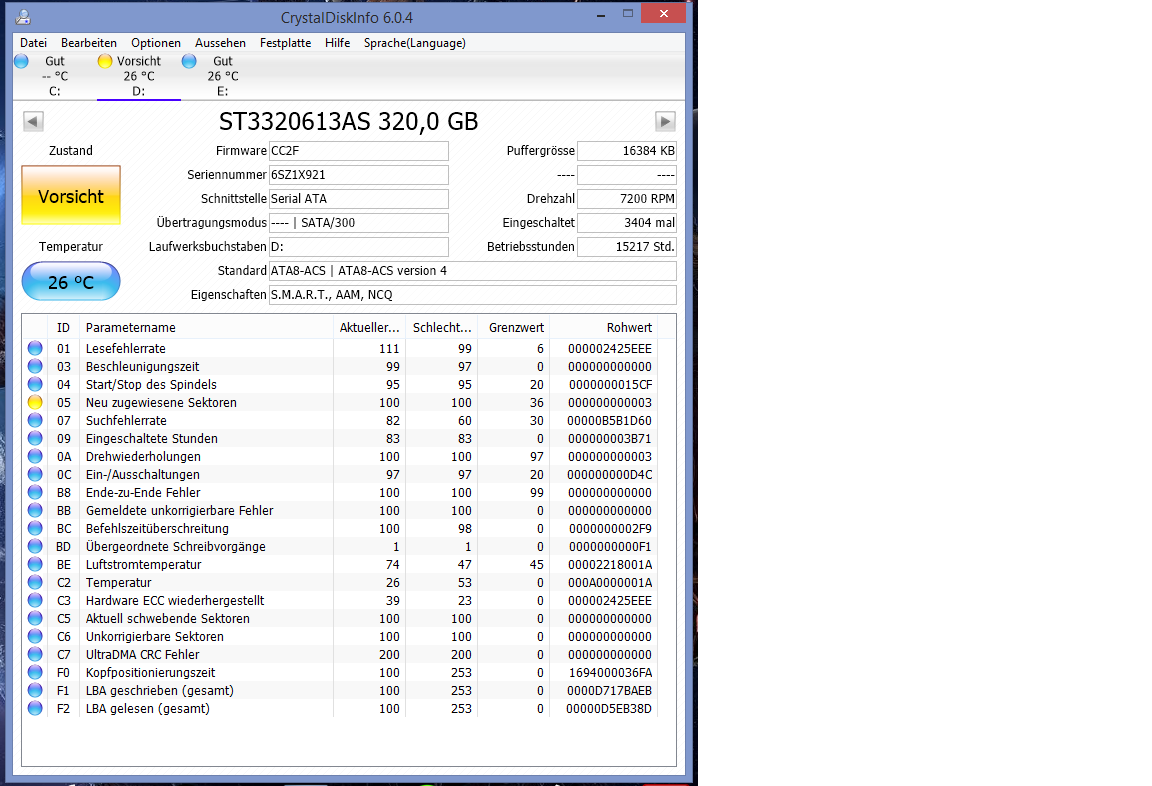
Task: Click the Eingeschaltet field 3404 mal
Action: click(627, 223)
